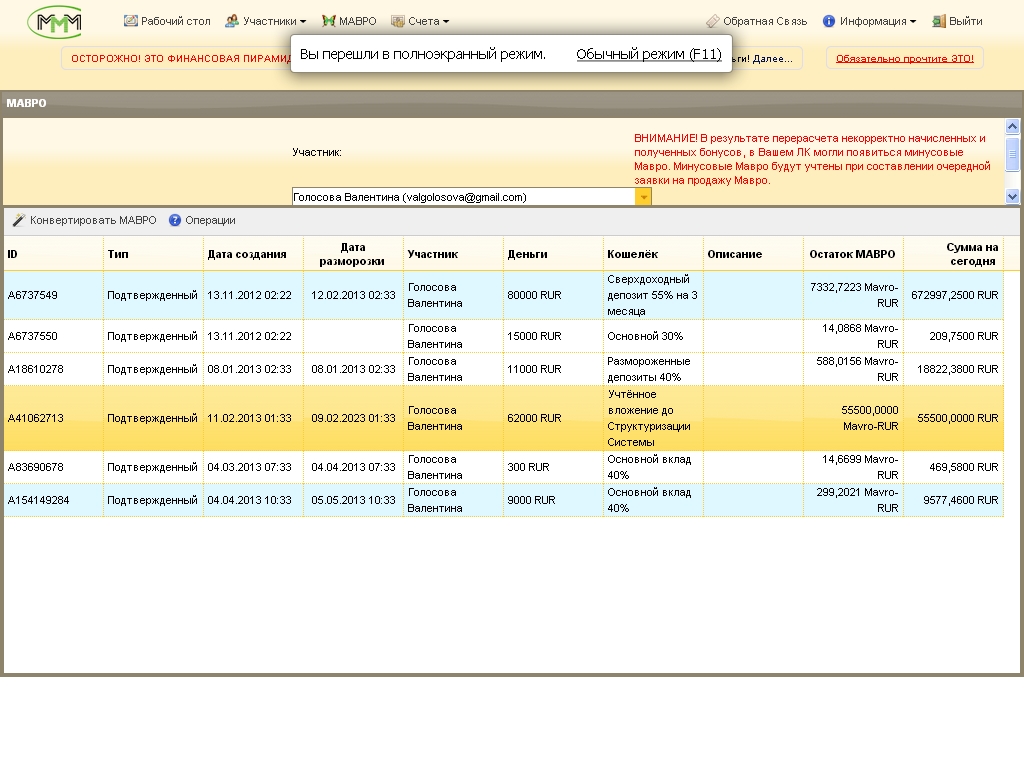Select row A154149284
Screen dimensions: 1024x768
[504, 500]
